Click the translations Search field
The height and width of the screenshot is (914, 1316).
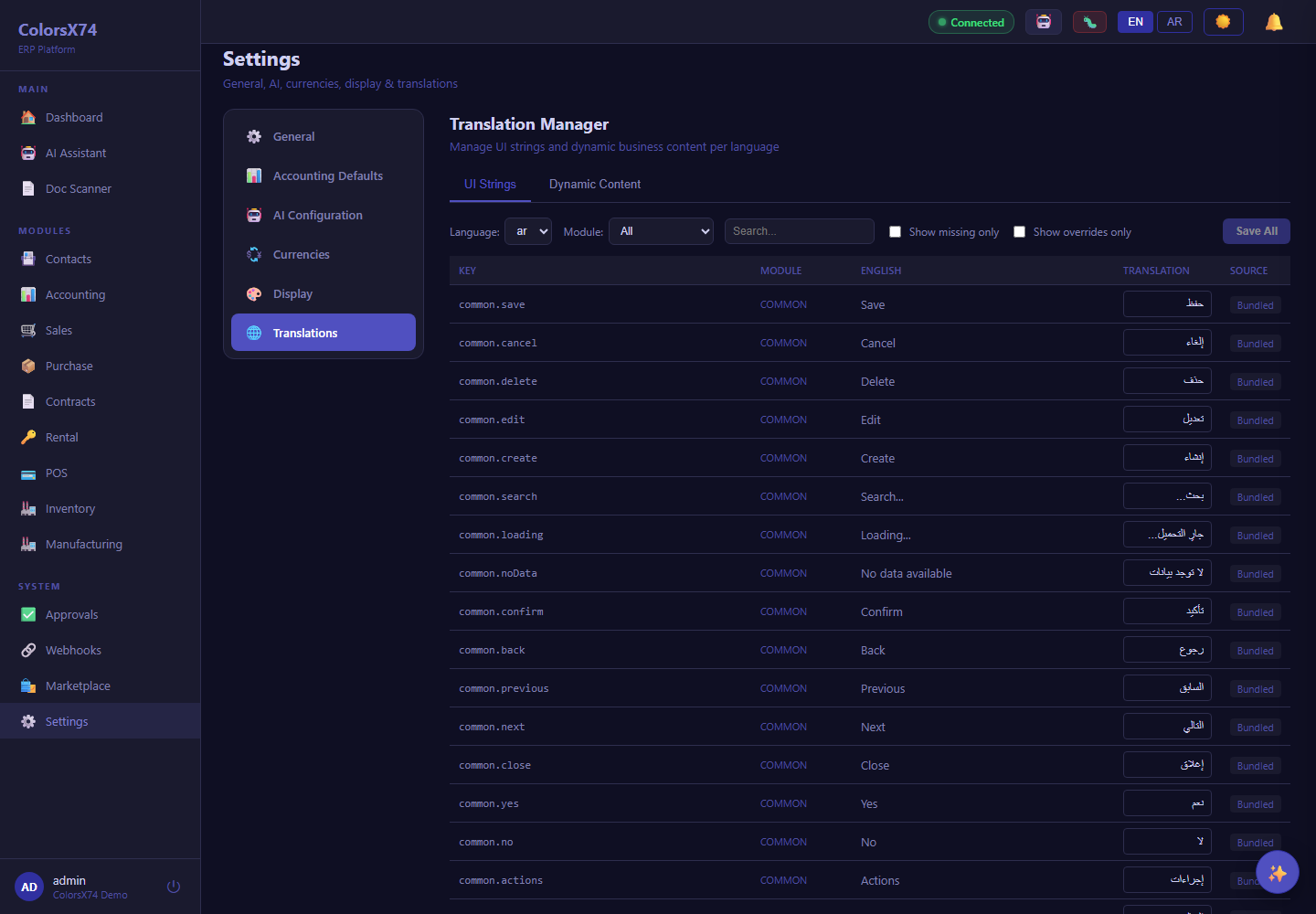coord(800,231)
